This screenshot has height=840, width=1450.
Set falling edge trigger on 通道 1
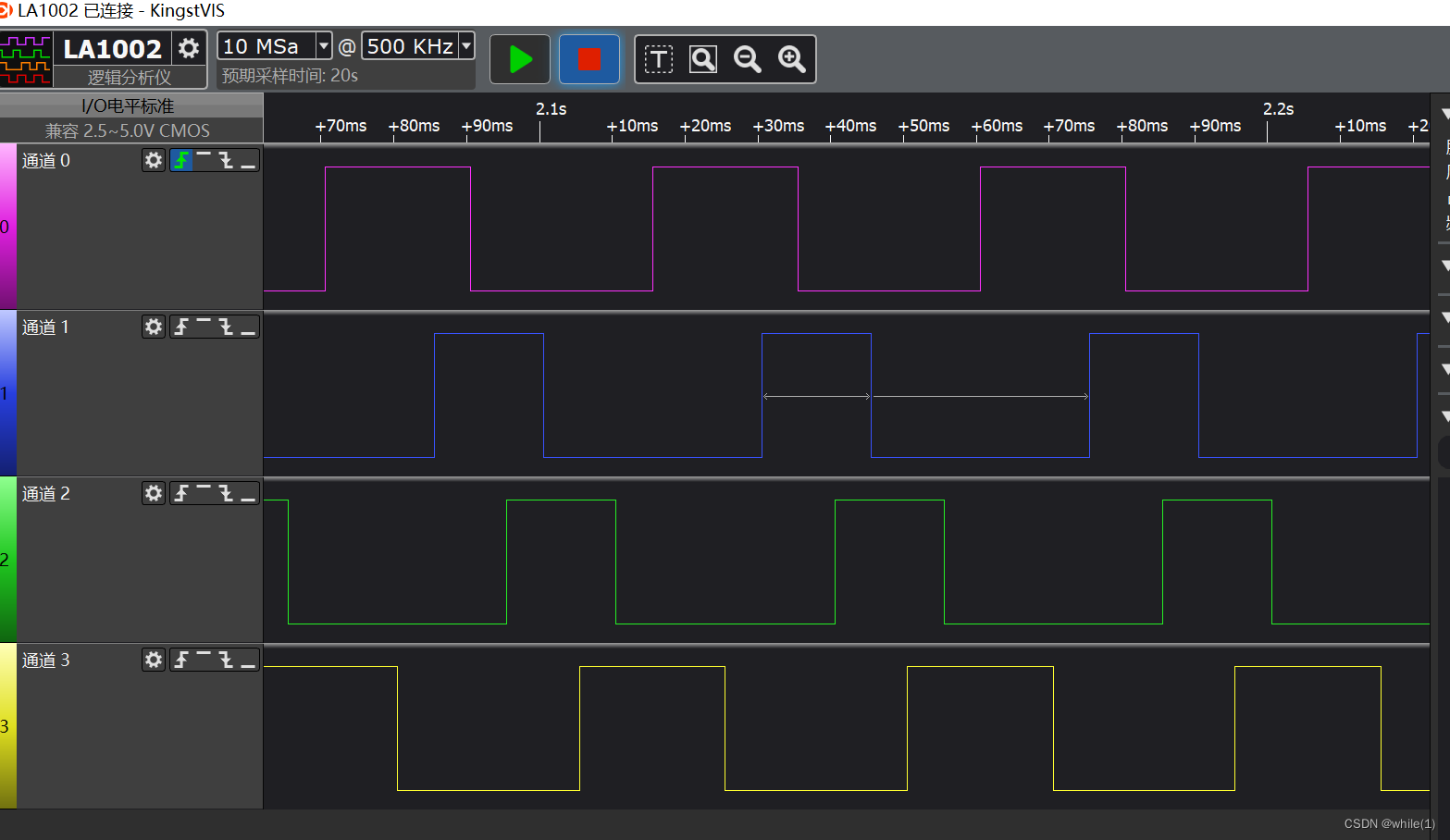pyautogui.click(x=226, y=327)
